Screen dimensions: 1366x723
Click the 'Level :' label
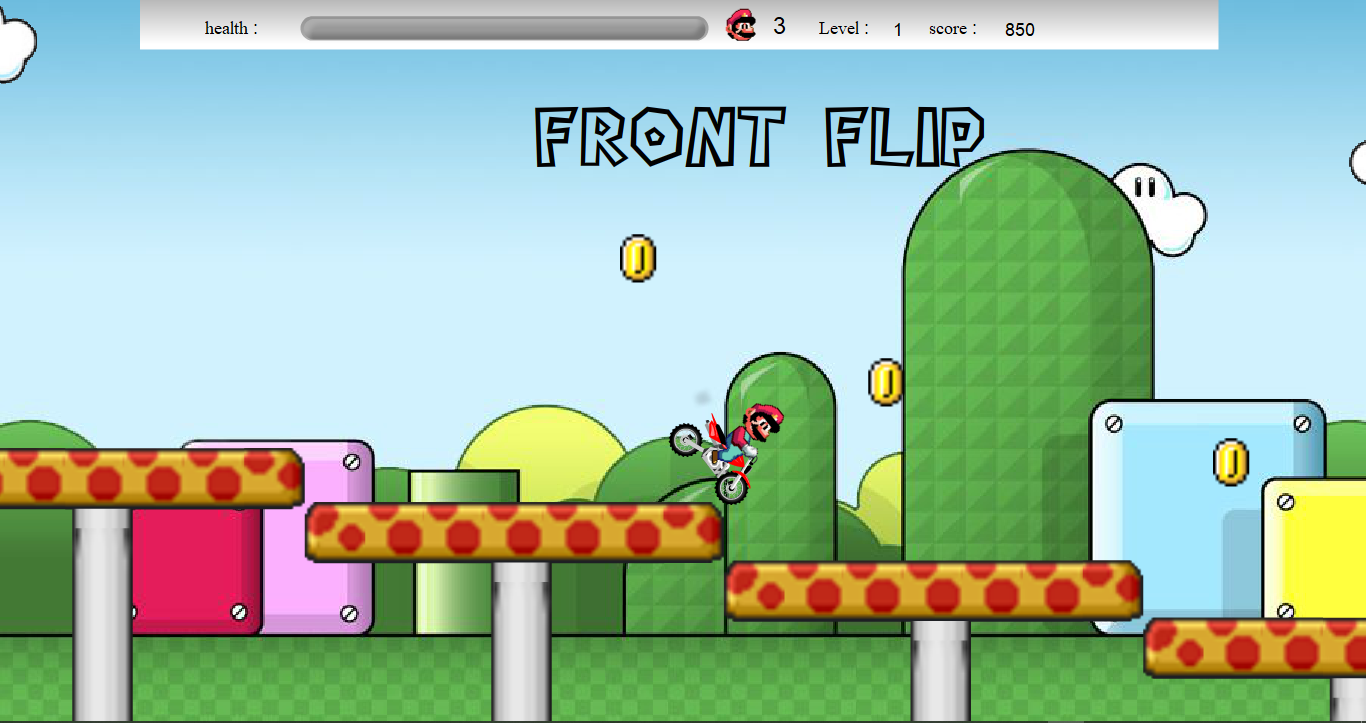[844, 28]
